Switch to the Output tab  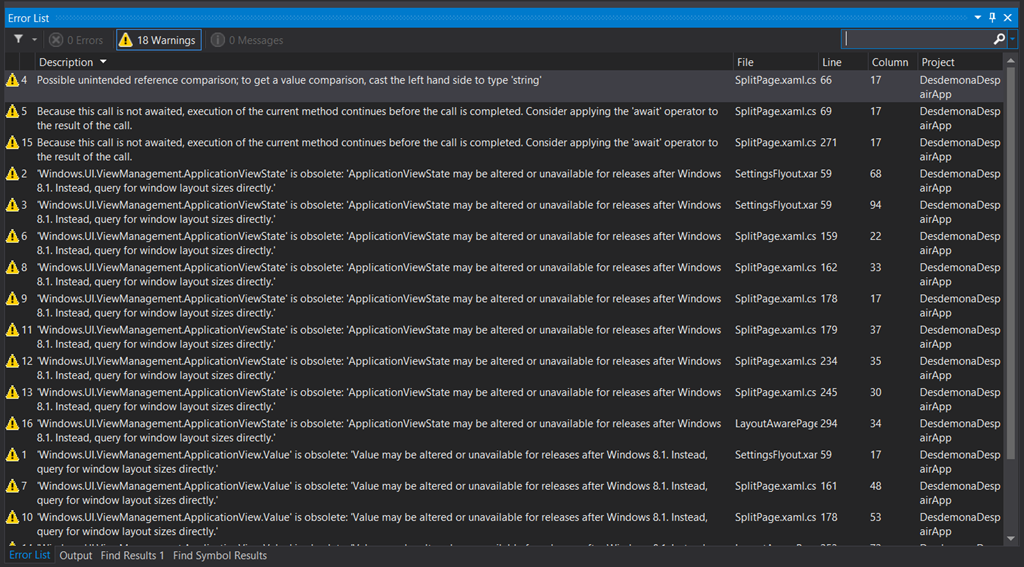click(x=75, y=555)
